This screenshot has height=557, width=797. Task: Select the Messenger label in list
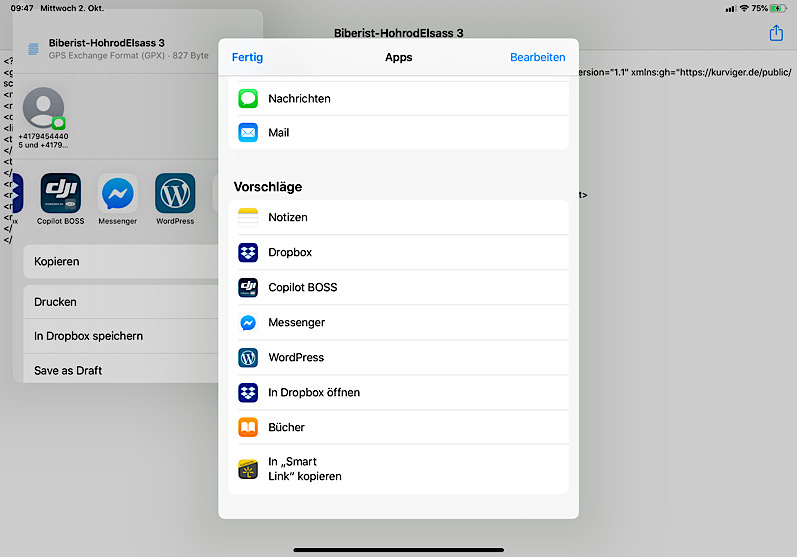pos(296,322)
